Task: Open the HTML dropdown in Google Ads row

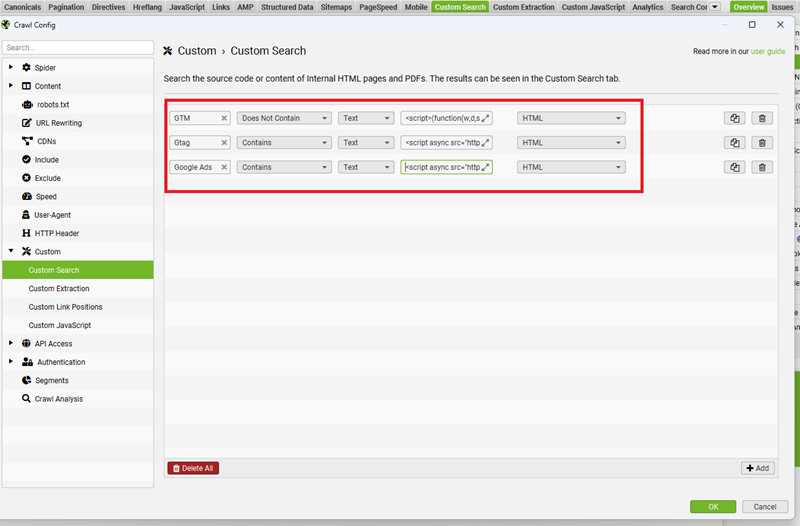Action: click(571, 167)
